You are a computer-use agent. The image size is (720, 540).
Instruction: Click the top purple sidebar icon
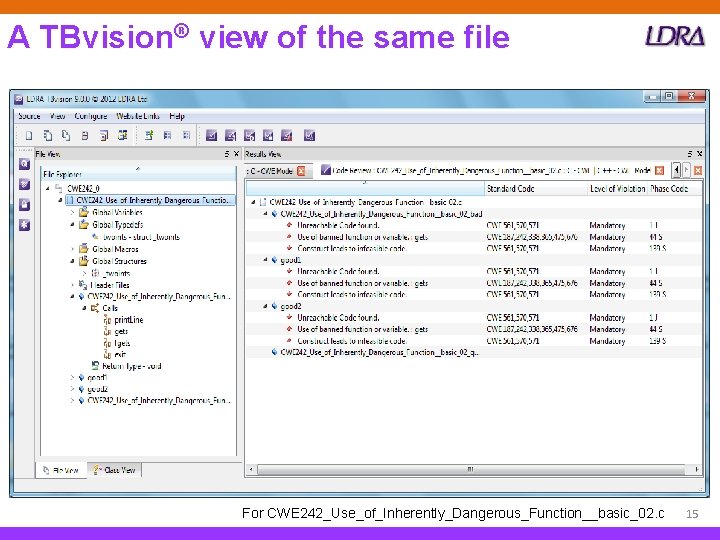pyautogui.click(x=25, y=164)
